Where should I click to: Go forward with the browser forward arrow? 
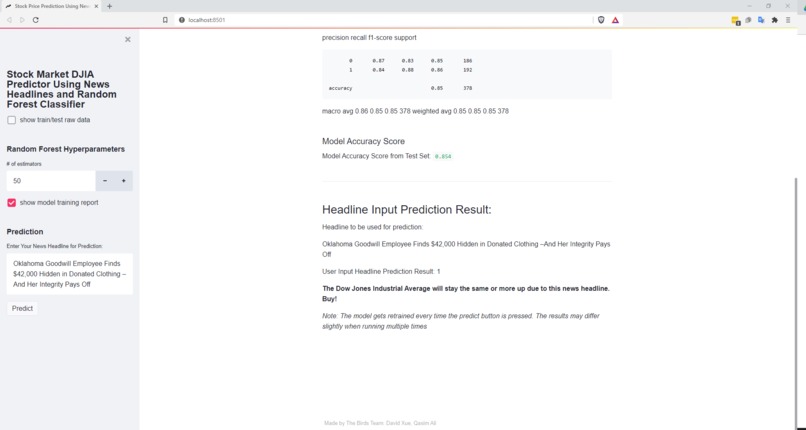[22, 20]
